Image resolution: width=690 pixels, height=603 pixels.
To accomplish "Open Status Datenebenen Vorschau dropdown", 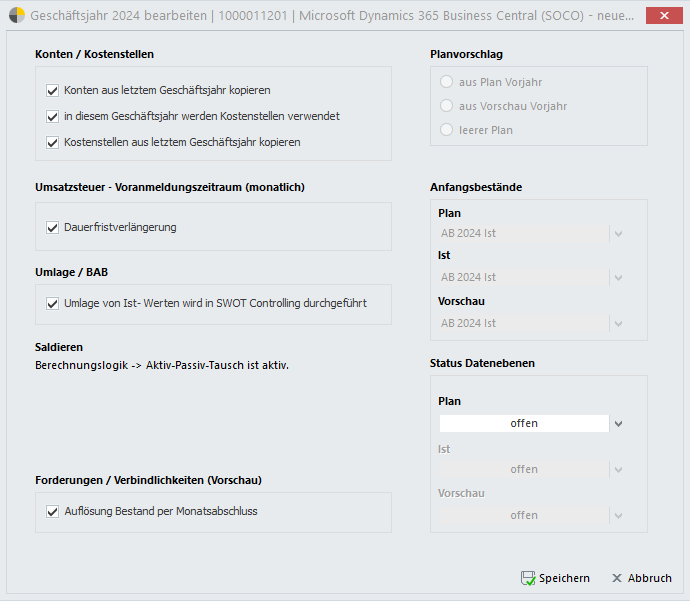I will (618, 515).
